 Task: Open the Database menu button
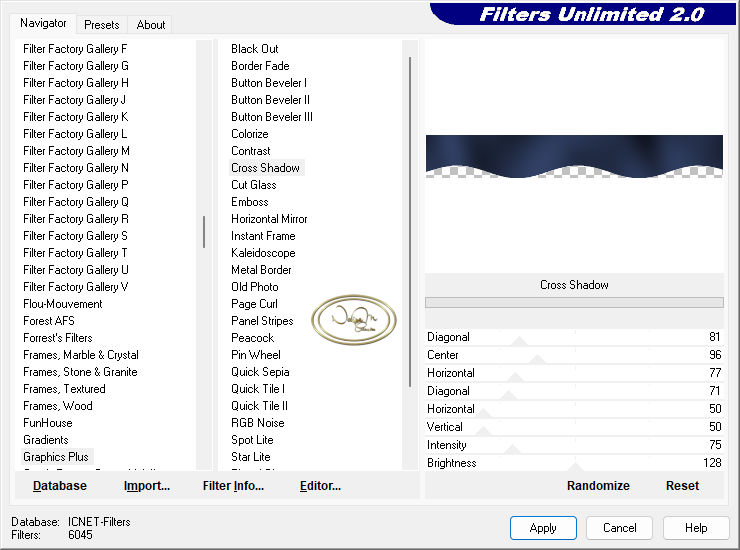pos(60,486)
